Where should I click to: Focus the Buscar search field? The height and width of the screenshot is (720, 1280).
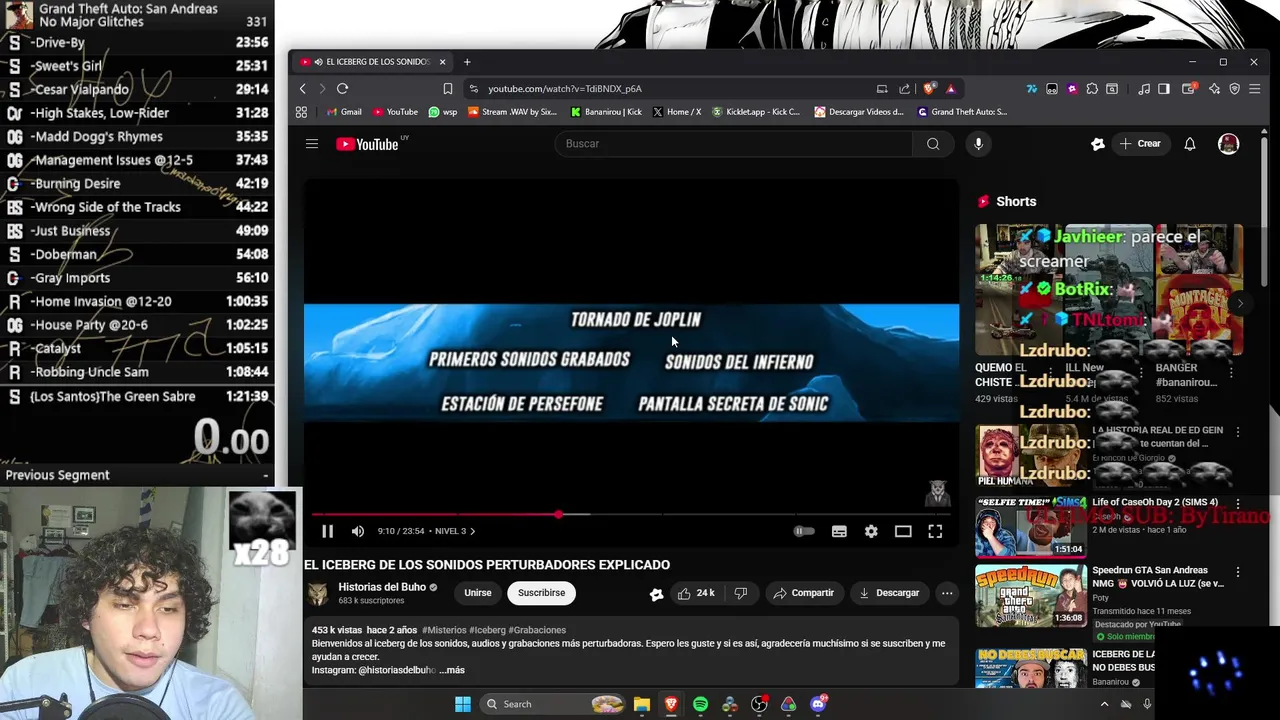pos(733,144)
